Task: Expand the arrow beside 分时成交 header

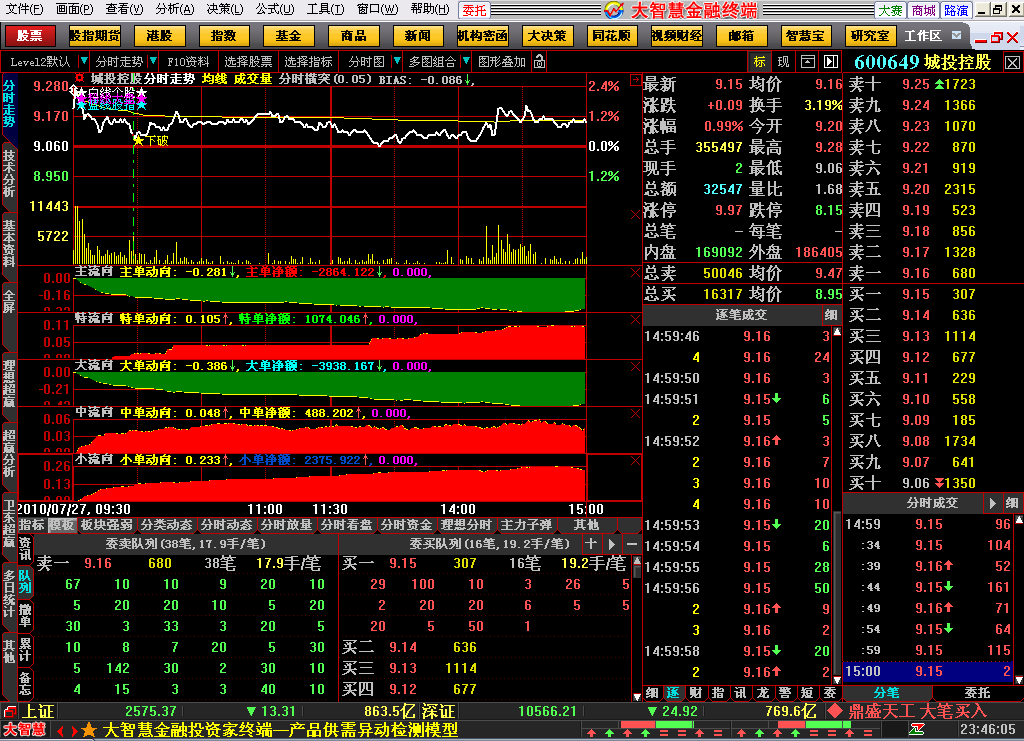Action: click(993, 503)
